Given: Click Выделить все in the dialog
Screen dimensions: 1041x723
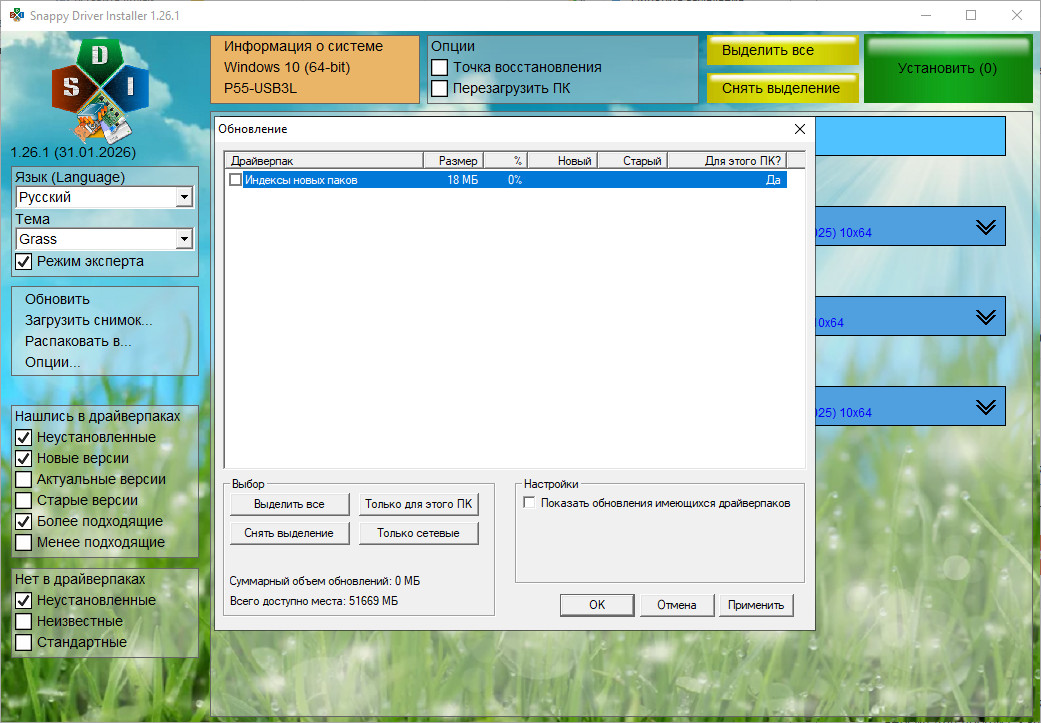Looking at the screenshot, I should click(x=289, y=505).
